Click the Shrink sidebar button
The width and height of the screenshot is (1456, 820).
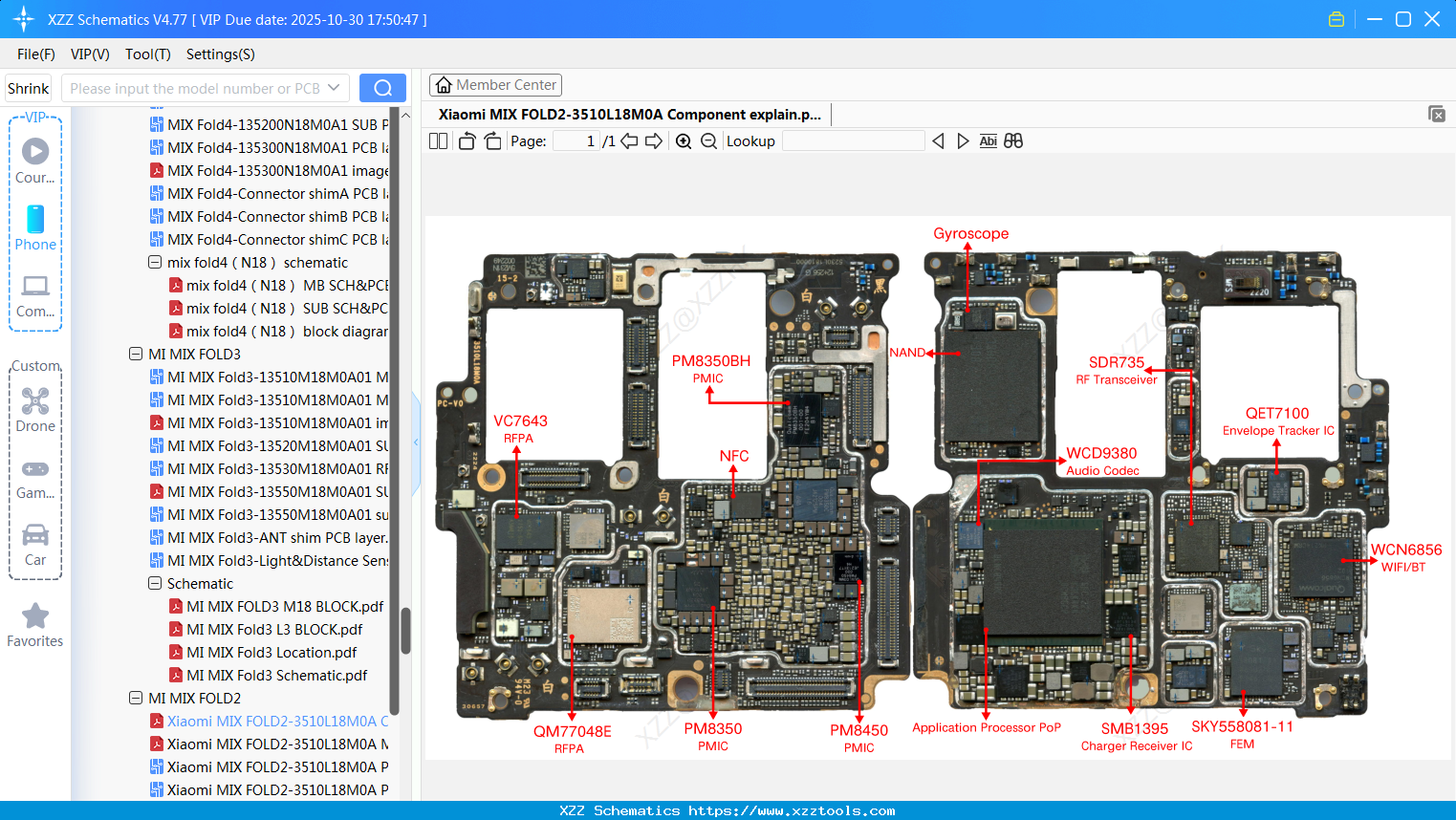tap(27, 87)
